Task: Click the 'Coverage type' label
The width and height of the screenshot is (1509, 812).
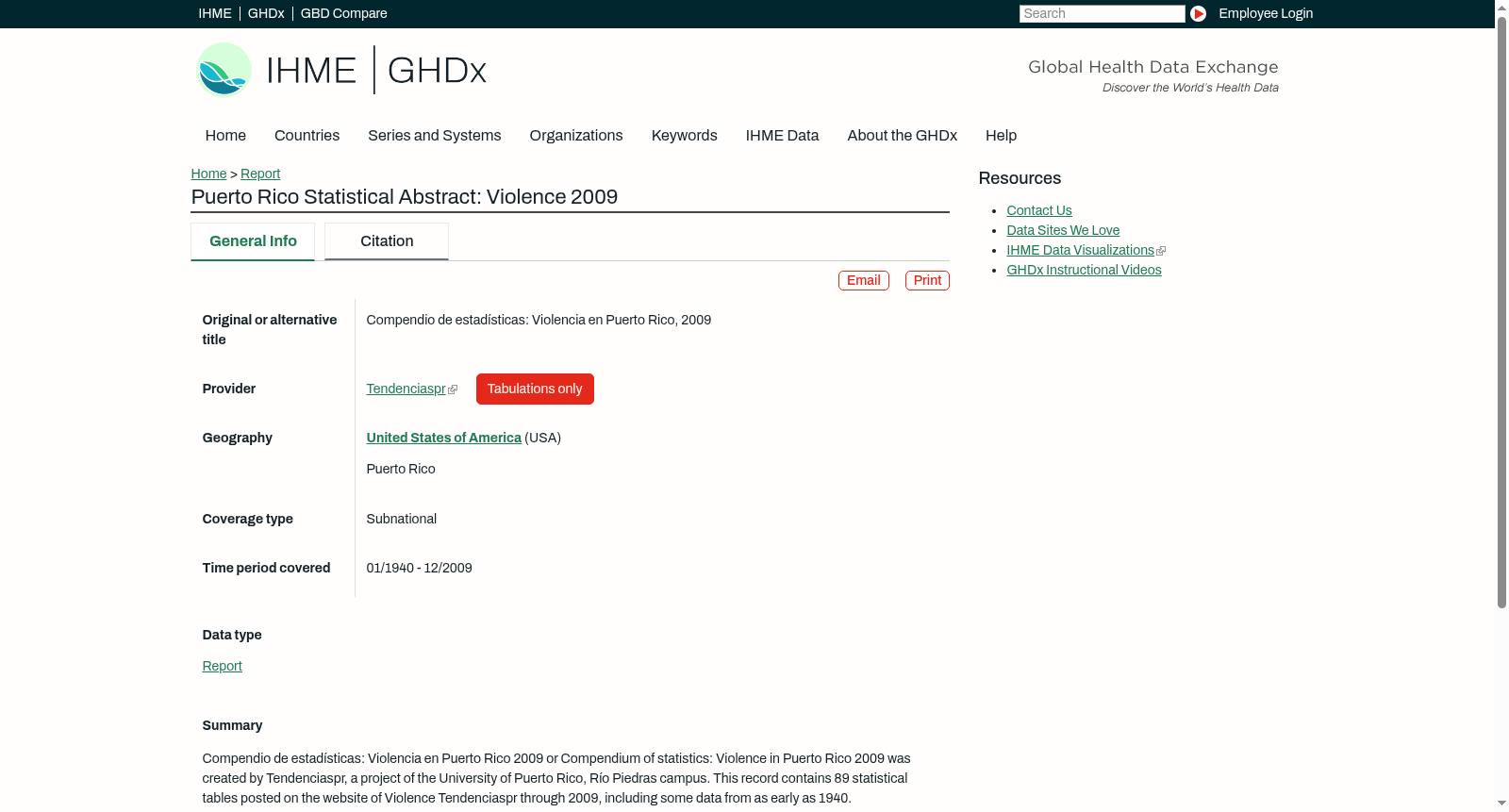Action: coord(248,520)
